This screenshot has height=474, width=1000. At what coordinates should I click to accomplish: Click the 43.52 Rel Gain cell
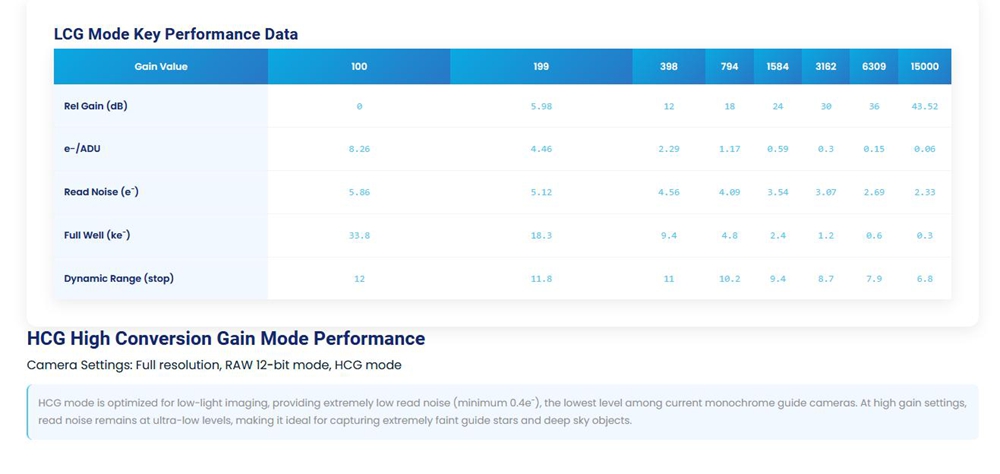tap(924, 106)
